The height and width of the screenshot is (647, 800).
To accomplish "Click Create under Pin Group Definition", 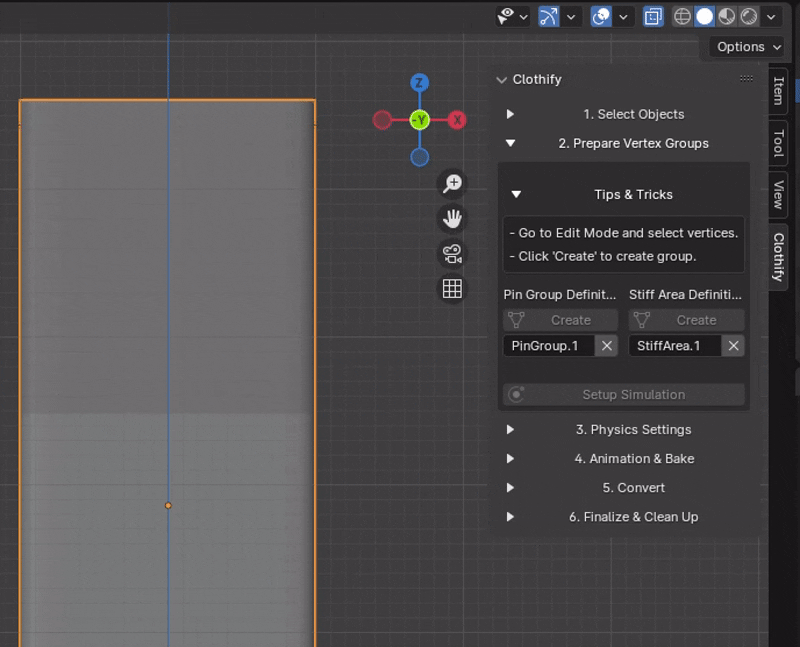I will point(561,320).
